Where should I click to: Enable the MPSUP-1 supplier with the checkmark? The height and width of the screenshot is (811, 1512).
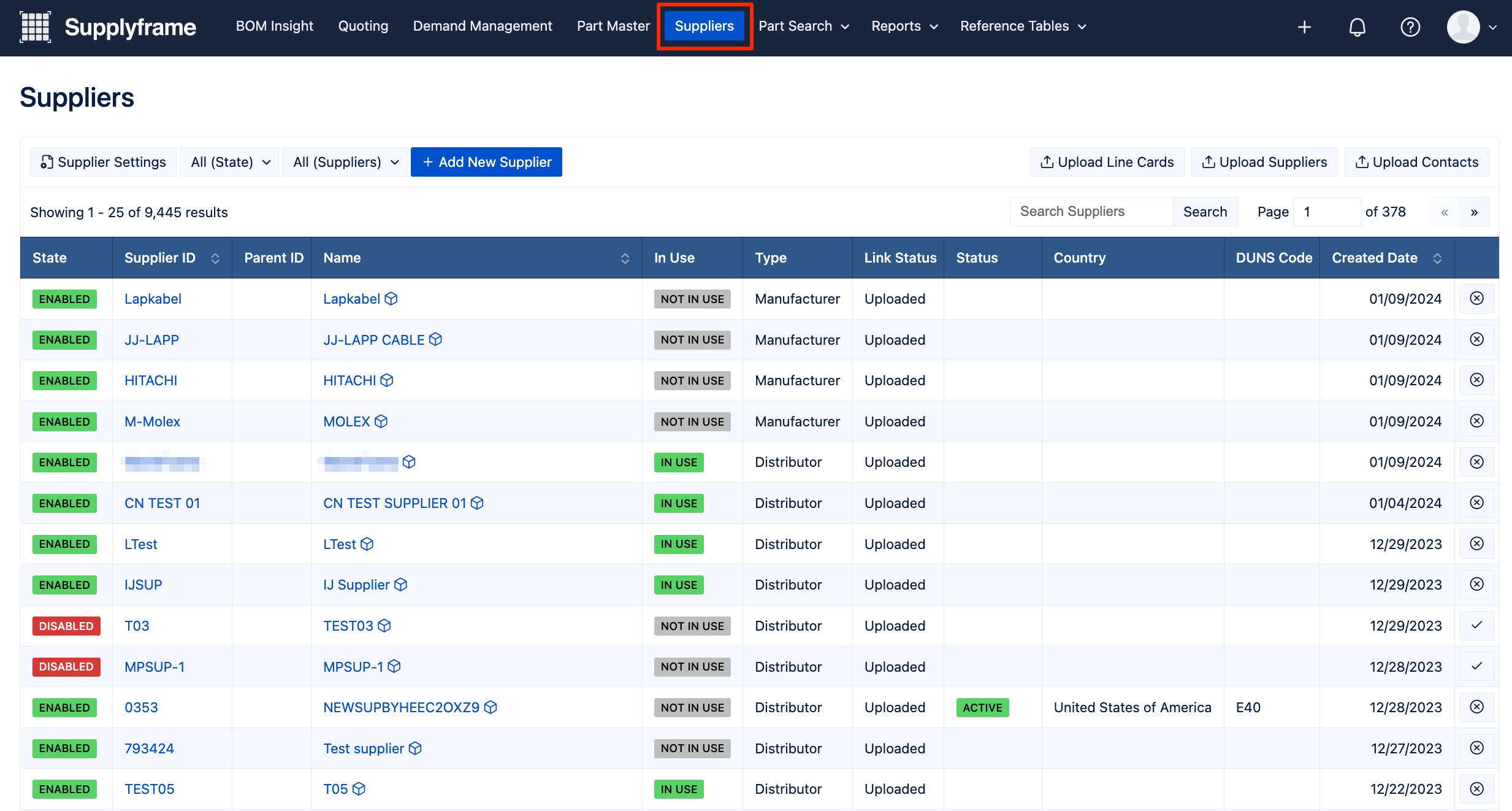pyautogui.click(x=1476, y=666)
